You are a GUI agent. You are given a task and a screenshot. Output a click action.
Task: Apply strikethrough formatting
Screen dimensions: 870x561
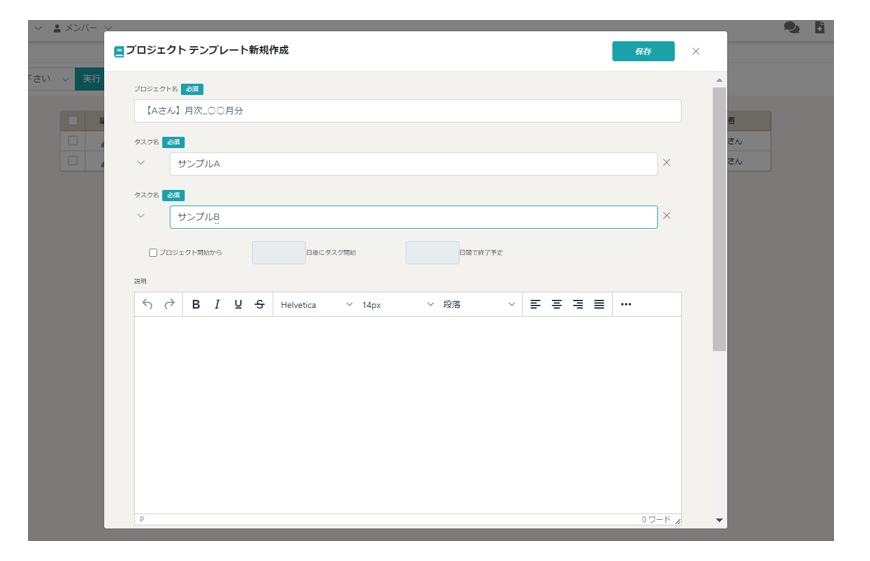(260, 305)
